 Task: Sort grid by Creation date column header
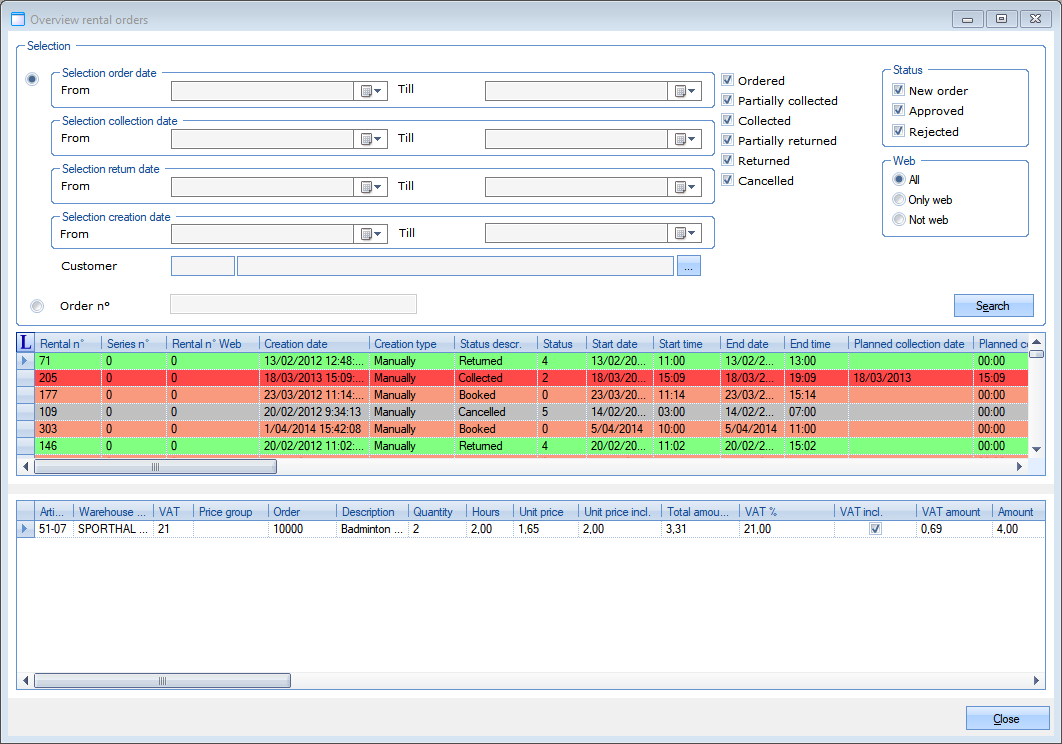click(313, 344)
